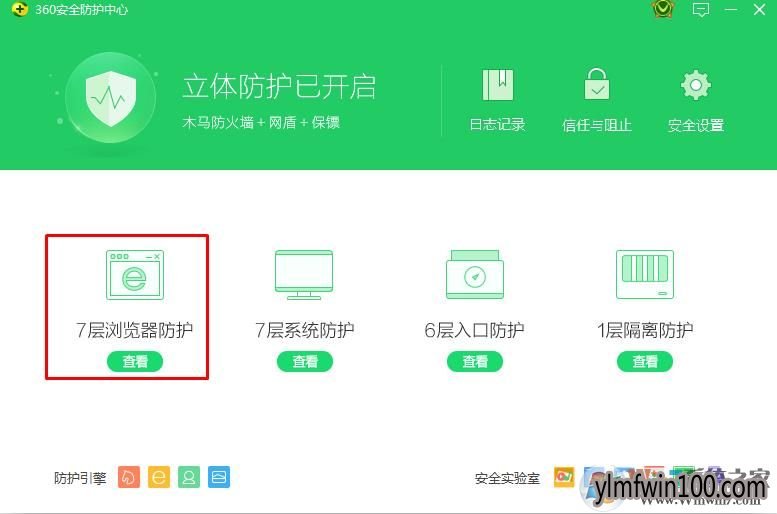Click the browser window icon for 浏览器防护

click(135, 275)
